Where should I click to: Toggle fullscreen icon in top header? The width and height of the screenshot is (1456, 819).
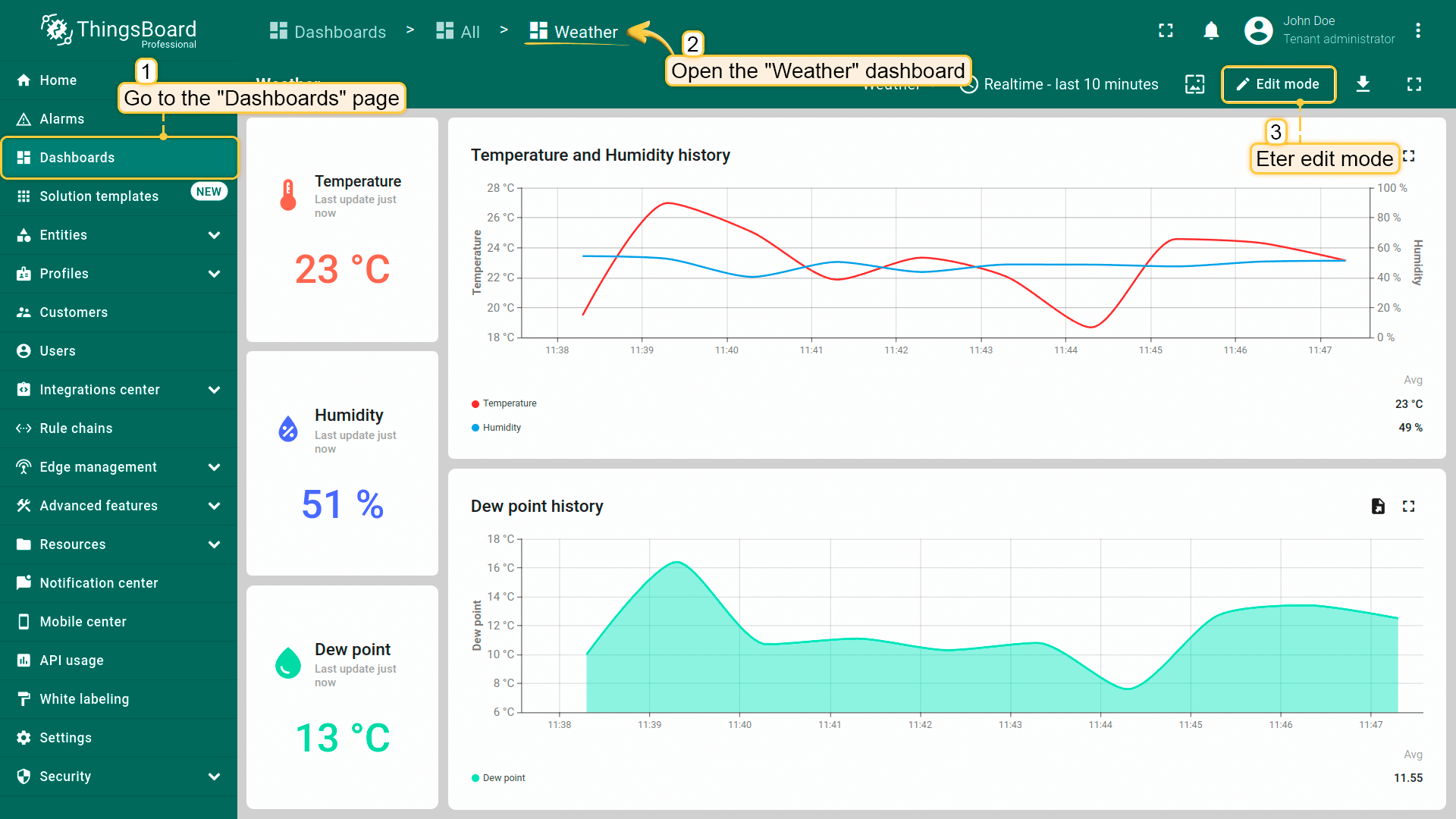[1166, 31]
